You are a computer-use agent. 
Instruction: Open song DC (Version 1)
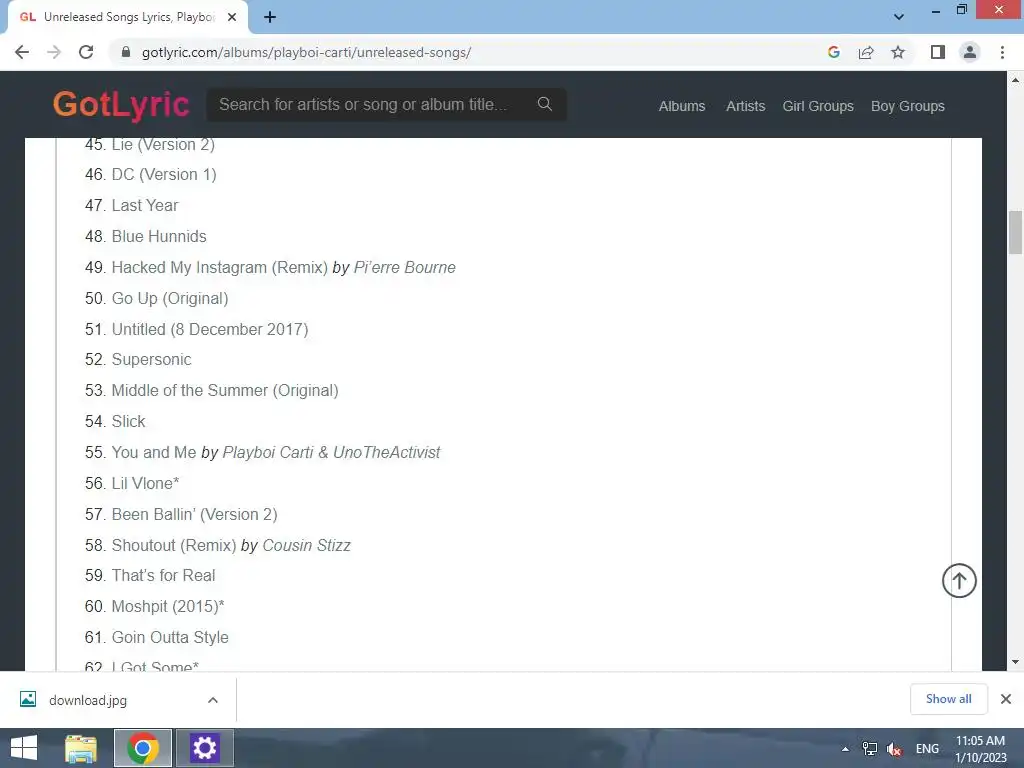pyautogui.click(x=164, y=174)
